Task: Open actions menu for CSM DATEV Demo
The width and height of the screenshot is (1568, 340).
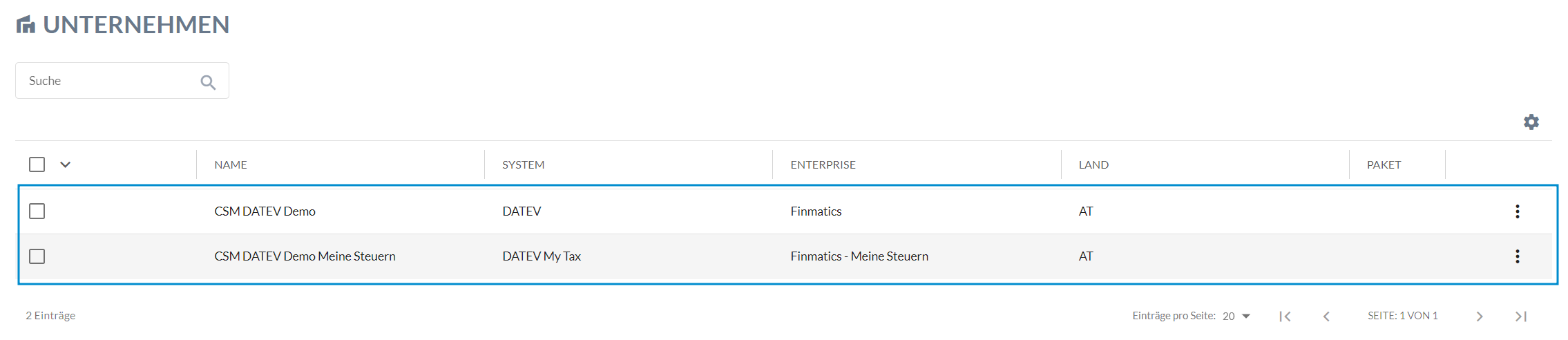Action: [x=1517, y=211]
